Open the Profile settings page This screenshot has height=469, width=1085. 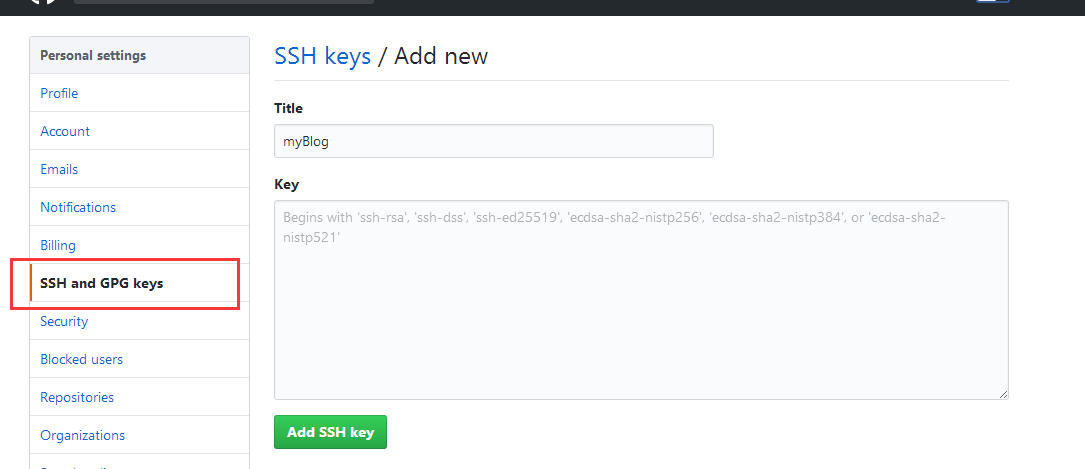pos(59,93)
